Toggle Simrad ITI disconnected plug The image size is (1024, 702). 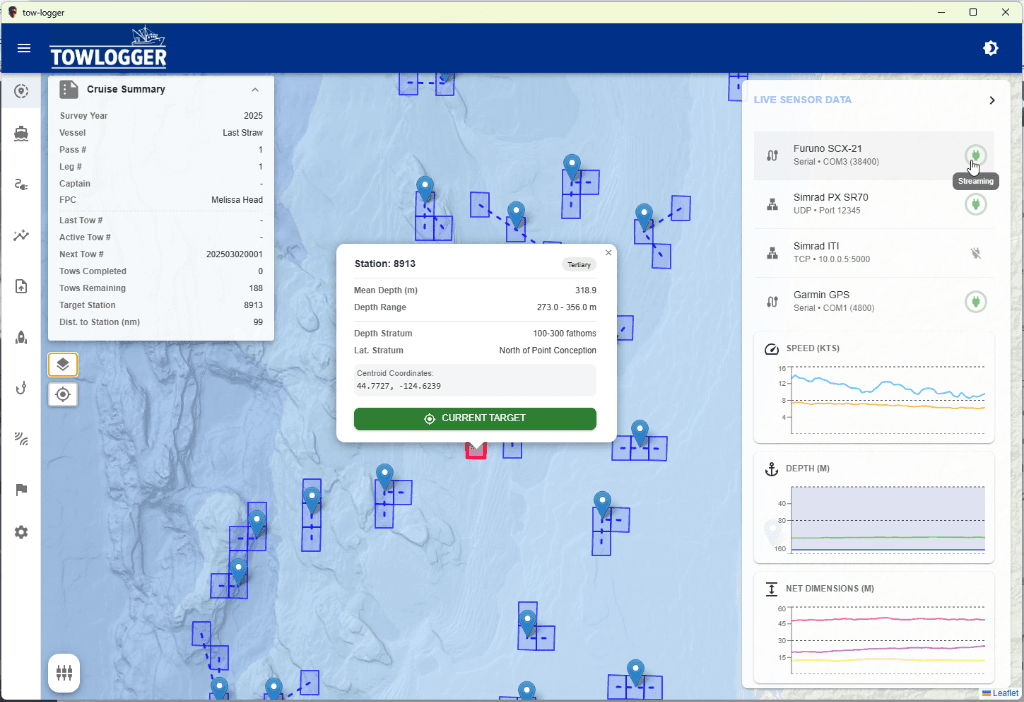tap(976, 253)
